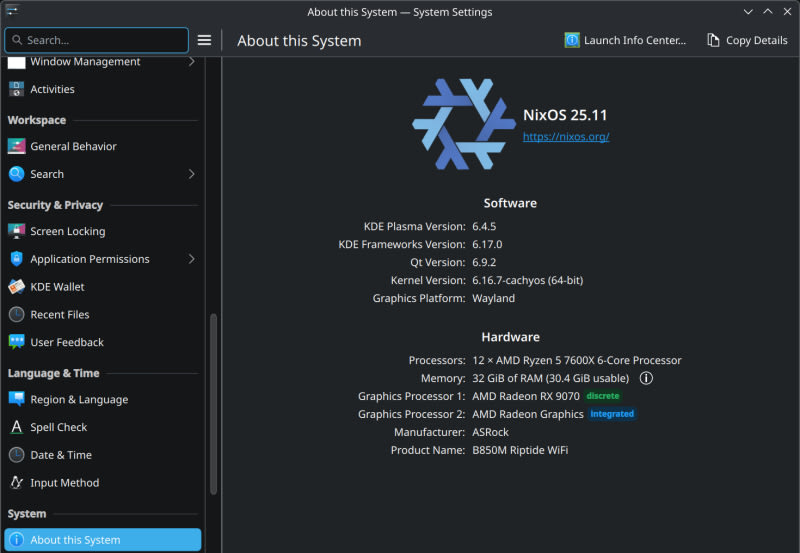
Task: Click the Recent Files clock icon
Action: pos(16,314)
